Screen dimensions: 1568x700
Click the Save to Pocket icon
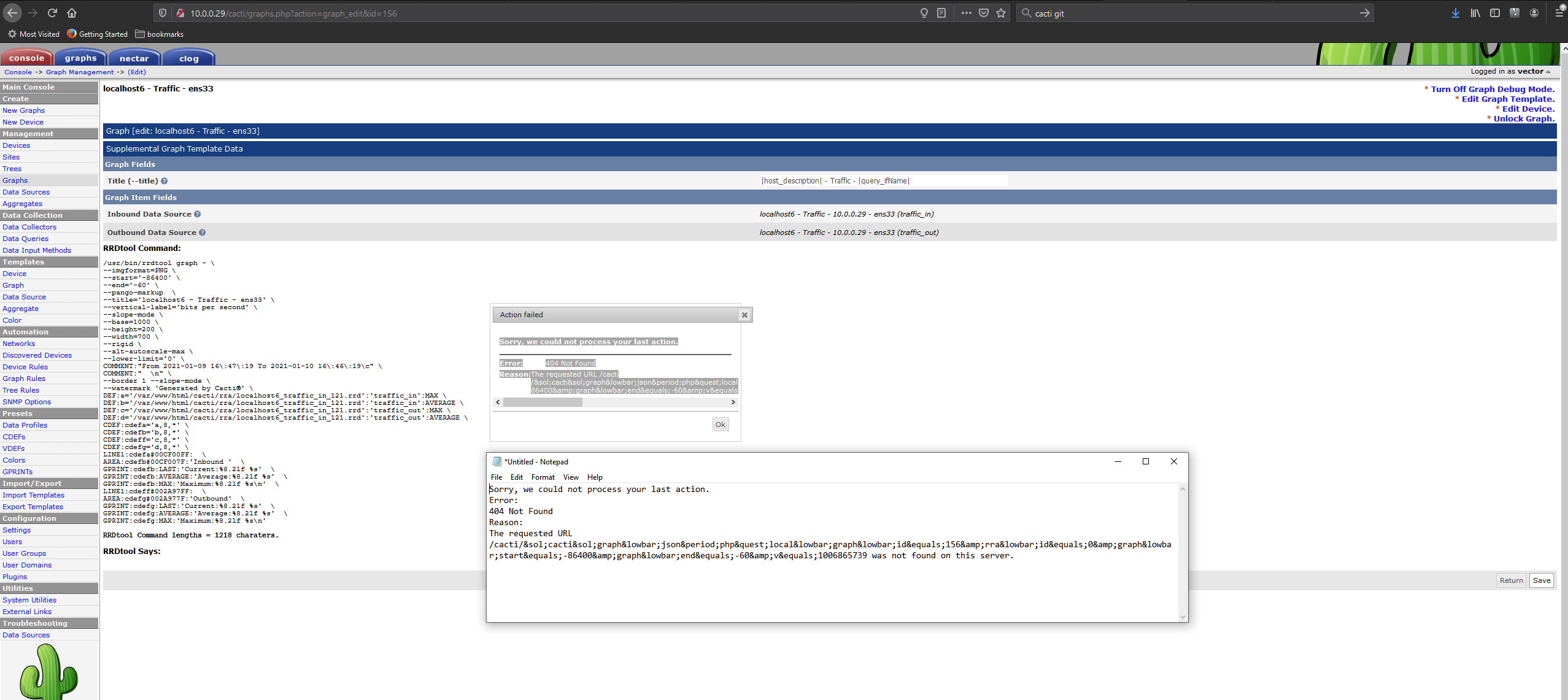(984, 13)
